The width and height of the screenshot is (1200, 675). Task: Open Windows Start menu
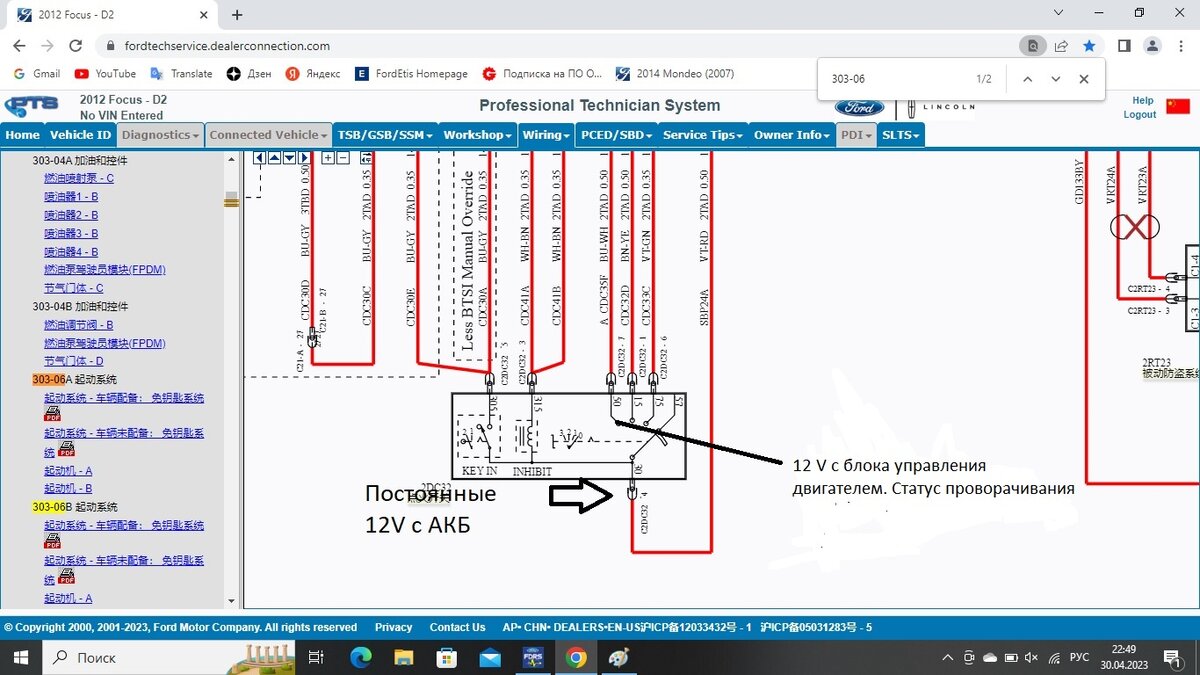click(22, 657)
